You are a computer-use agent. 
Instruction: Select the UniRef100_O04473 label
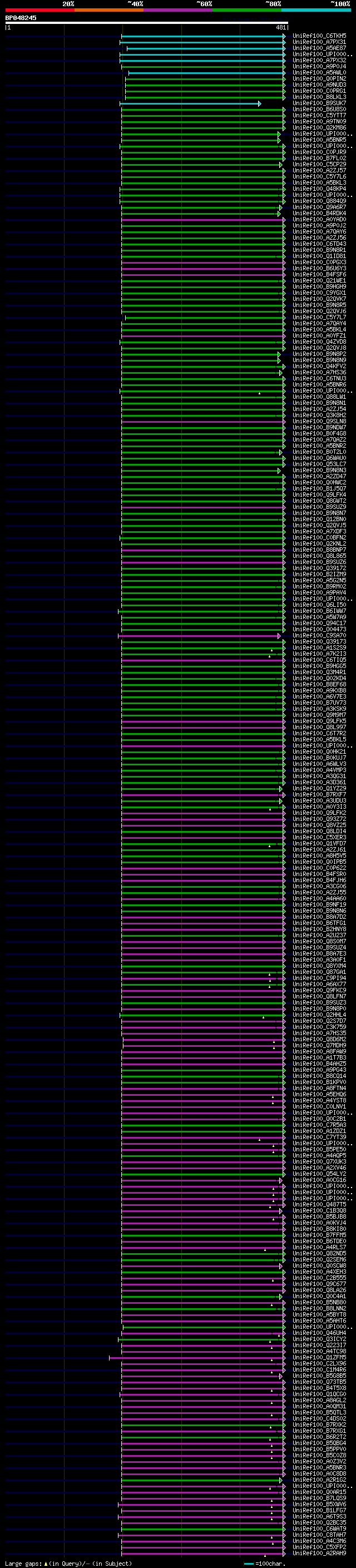(x=319, y=630)
